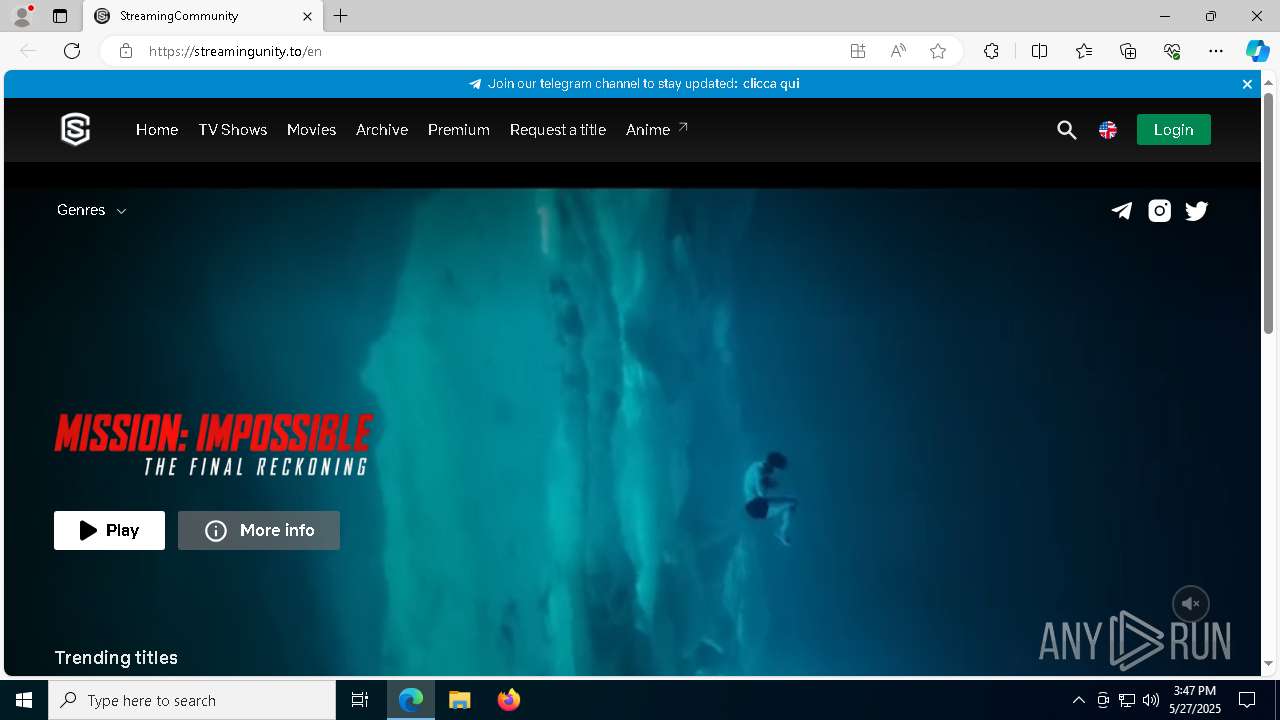
Task: Click the 'clicca qui' Telegram link
Action: [771, 84]
